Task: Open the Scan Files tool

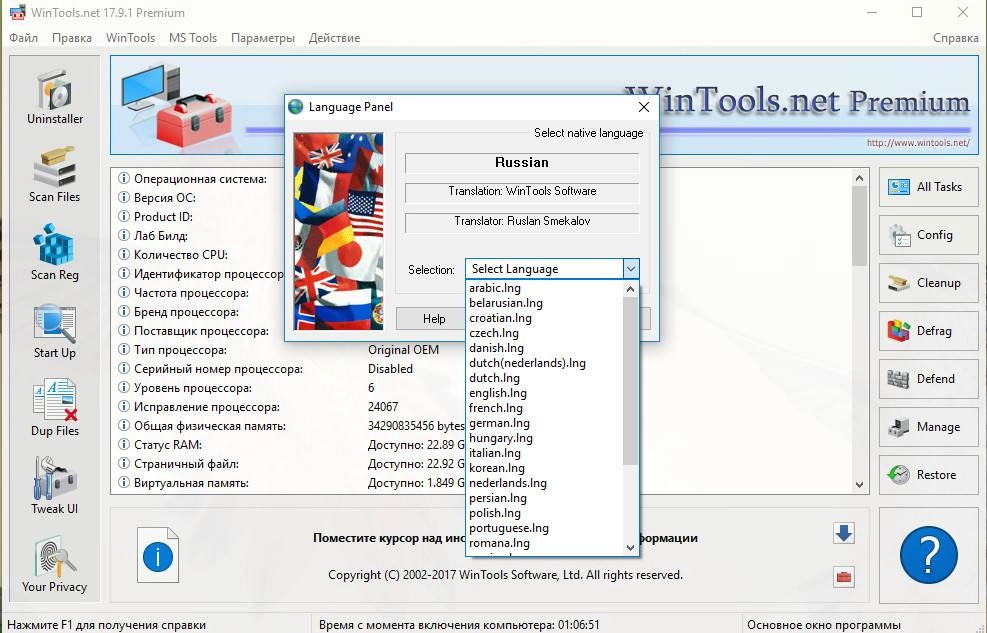Action: [55, 175]
